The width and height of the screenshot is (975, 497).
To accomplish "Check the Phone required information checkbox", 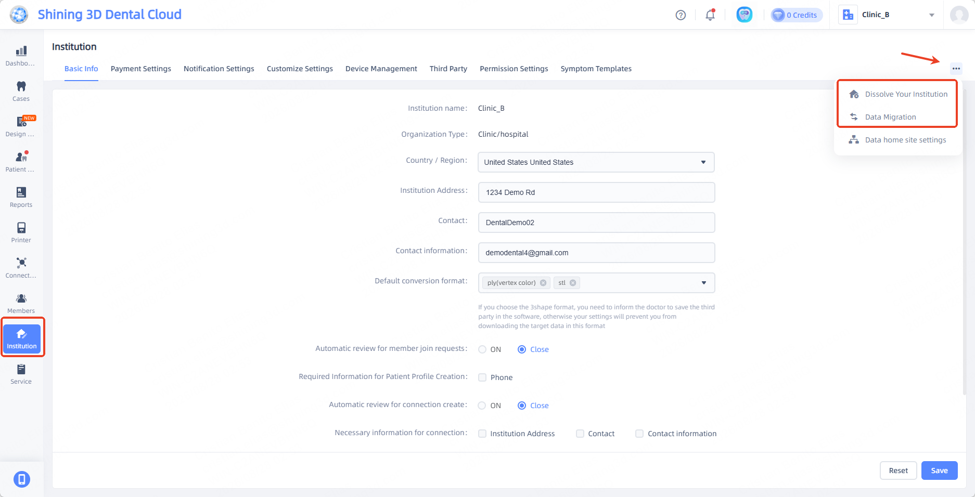I will coord(482,377).
